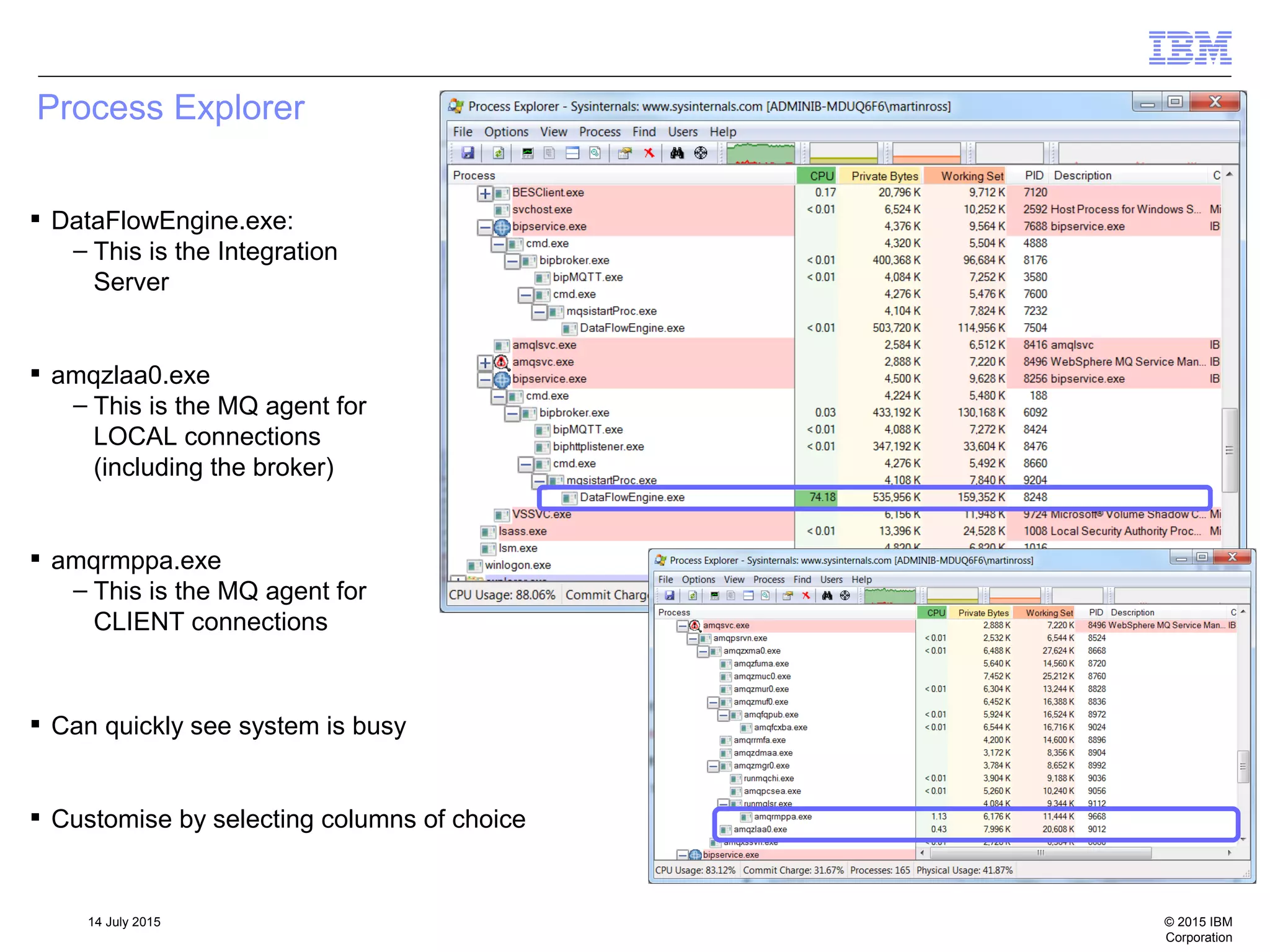Image resolution: width=1270 pixels, height=952 pixels.
Task: Collapse bipbroker.exe PID 6092 node
Action: click(512, 413)
